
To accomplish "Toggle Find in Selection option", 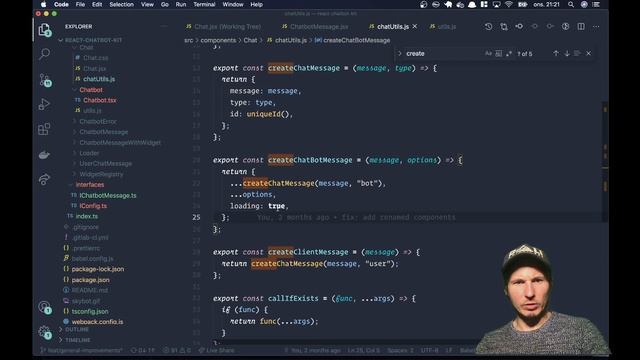I will 577,53.
